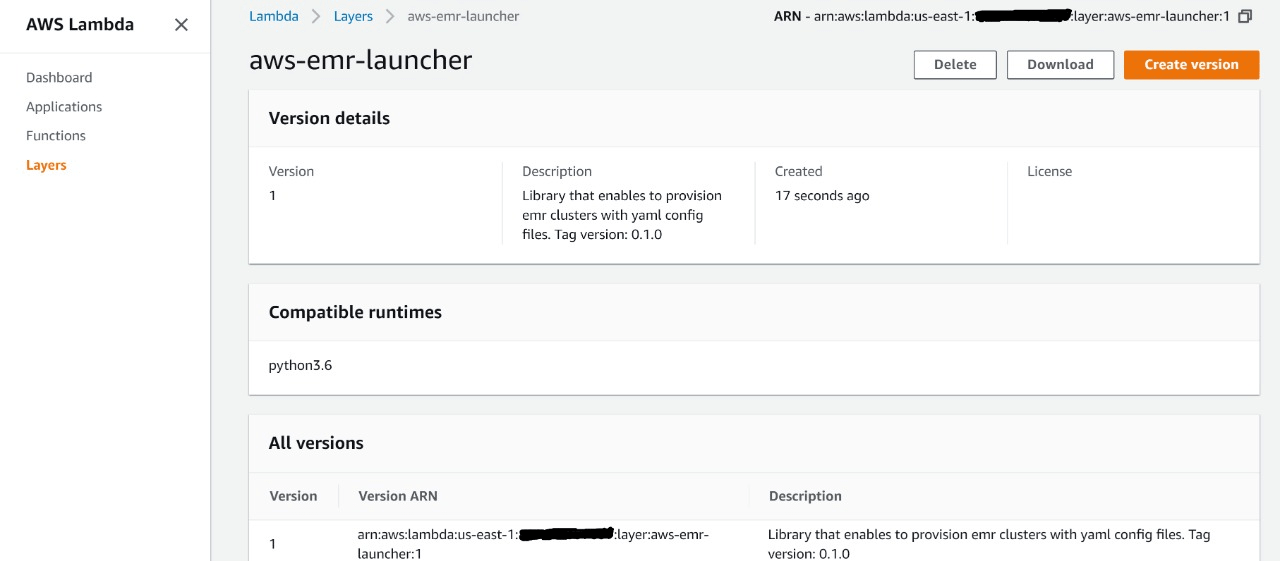1280x561 pixels.
Task: Open Dashboard in the sidebar
Action: coord(59,77)
